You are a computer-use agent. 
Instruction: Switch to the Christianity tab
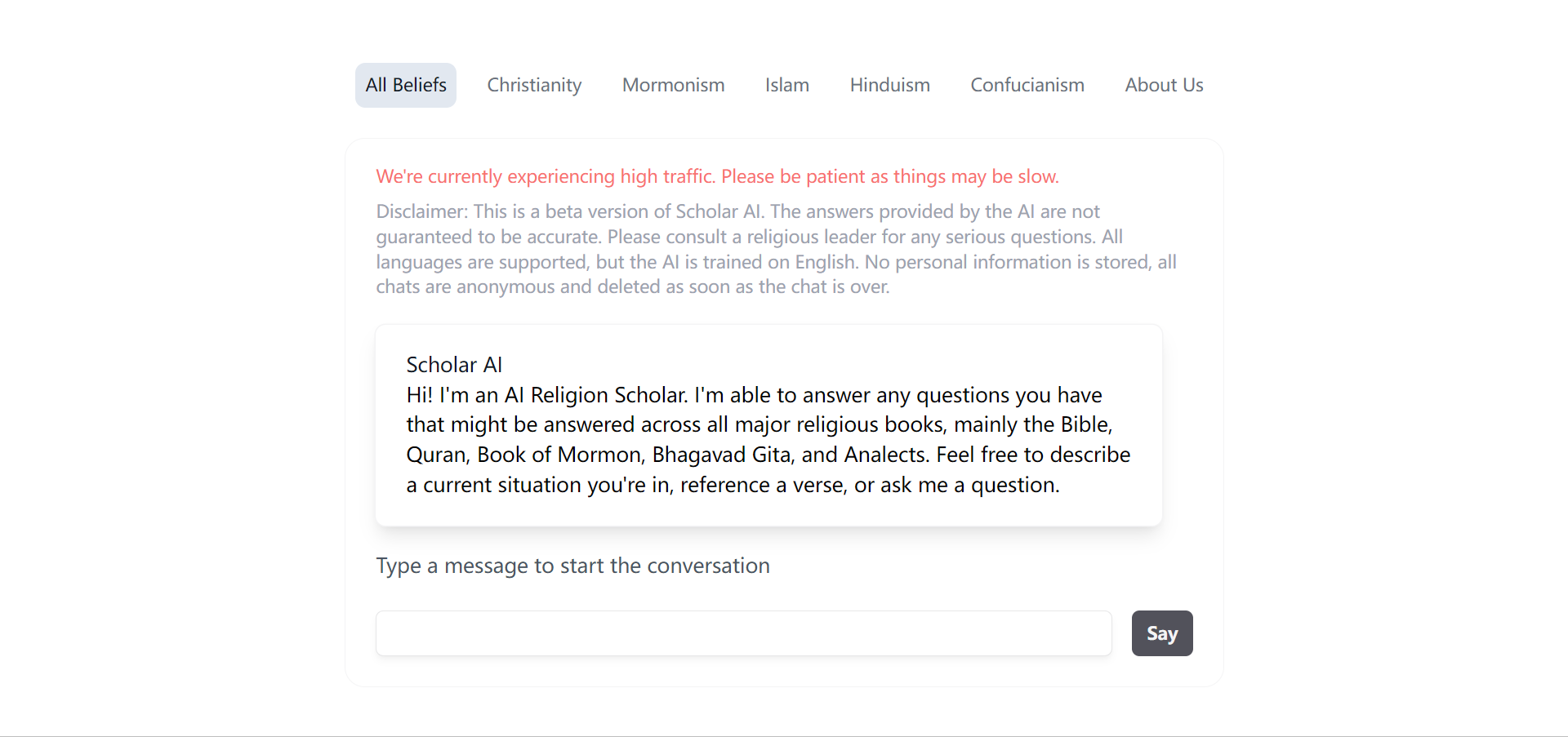click(x=534, y=85)
